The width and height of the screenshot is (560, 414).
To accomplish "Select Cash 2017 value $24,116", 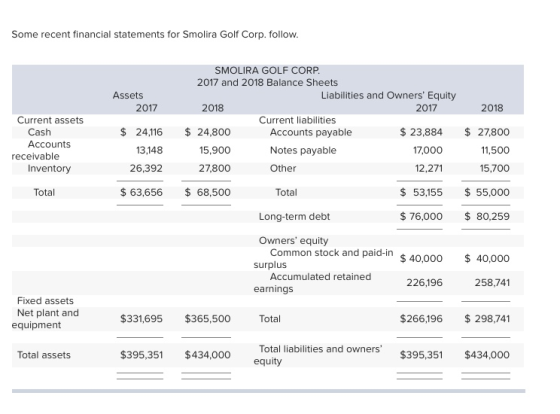I will (141, 132).
